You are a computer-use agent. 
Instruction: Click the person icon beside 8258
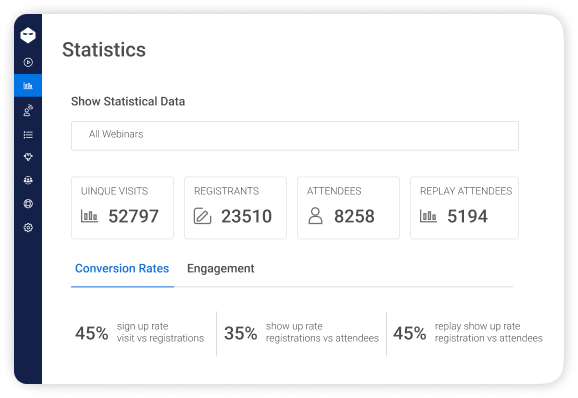315,216
